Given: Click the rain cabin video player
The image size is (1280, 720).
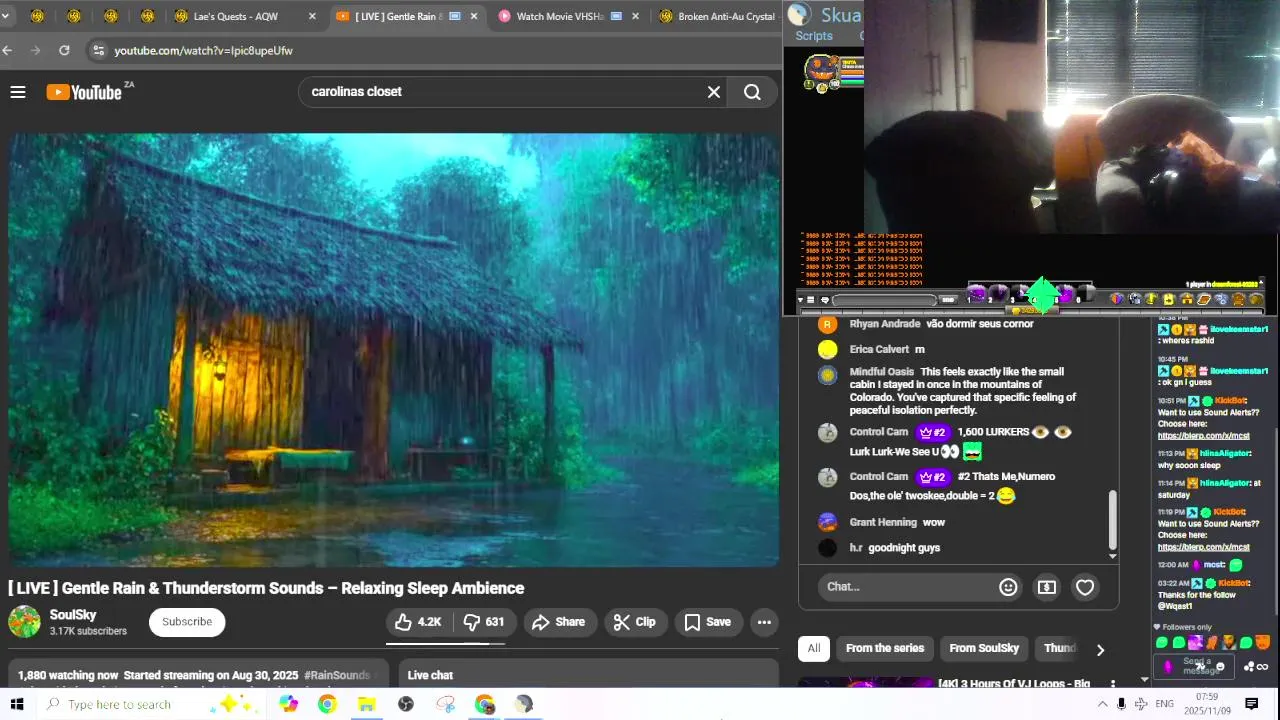Looking at the screenshot, I should (393, 350).
